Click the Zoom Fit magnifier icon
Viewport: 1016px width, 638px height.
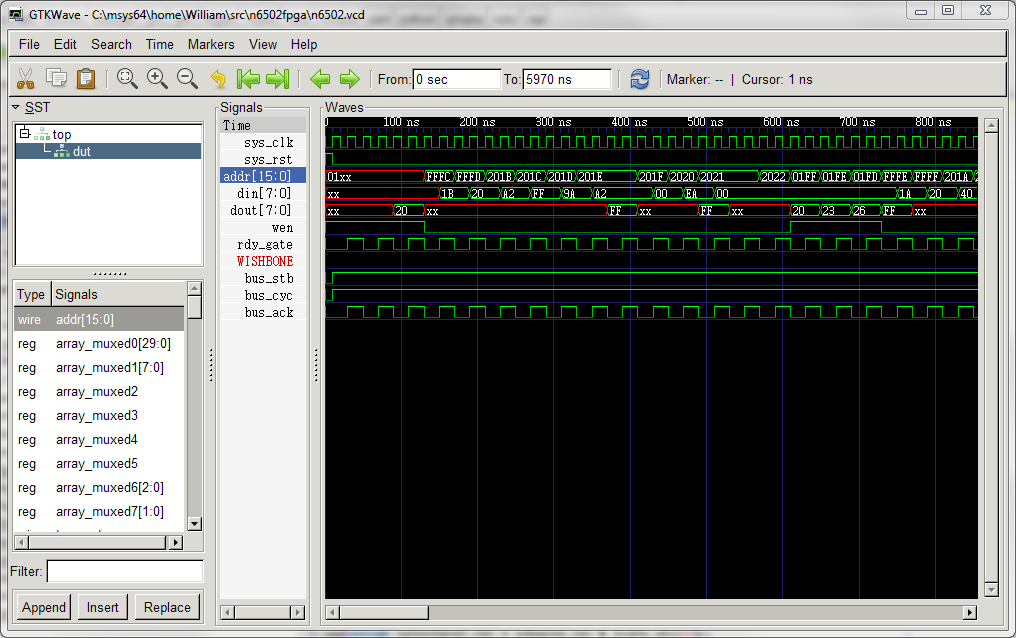pyautogui.click(x=127, y=79)
